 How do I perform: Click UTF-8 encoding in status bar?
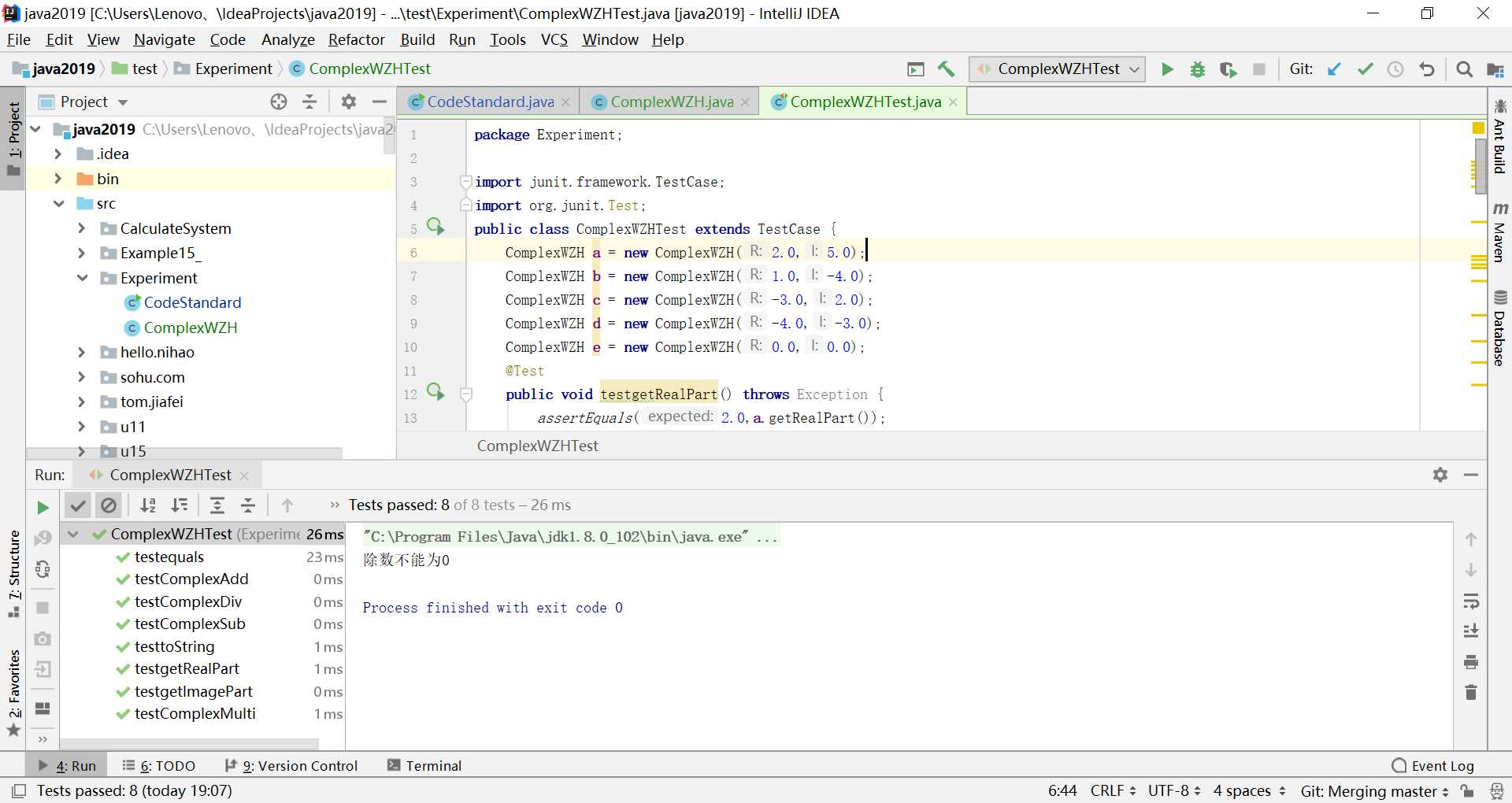[1173, 790]
